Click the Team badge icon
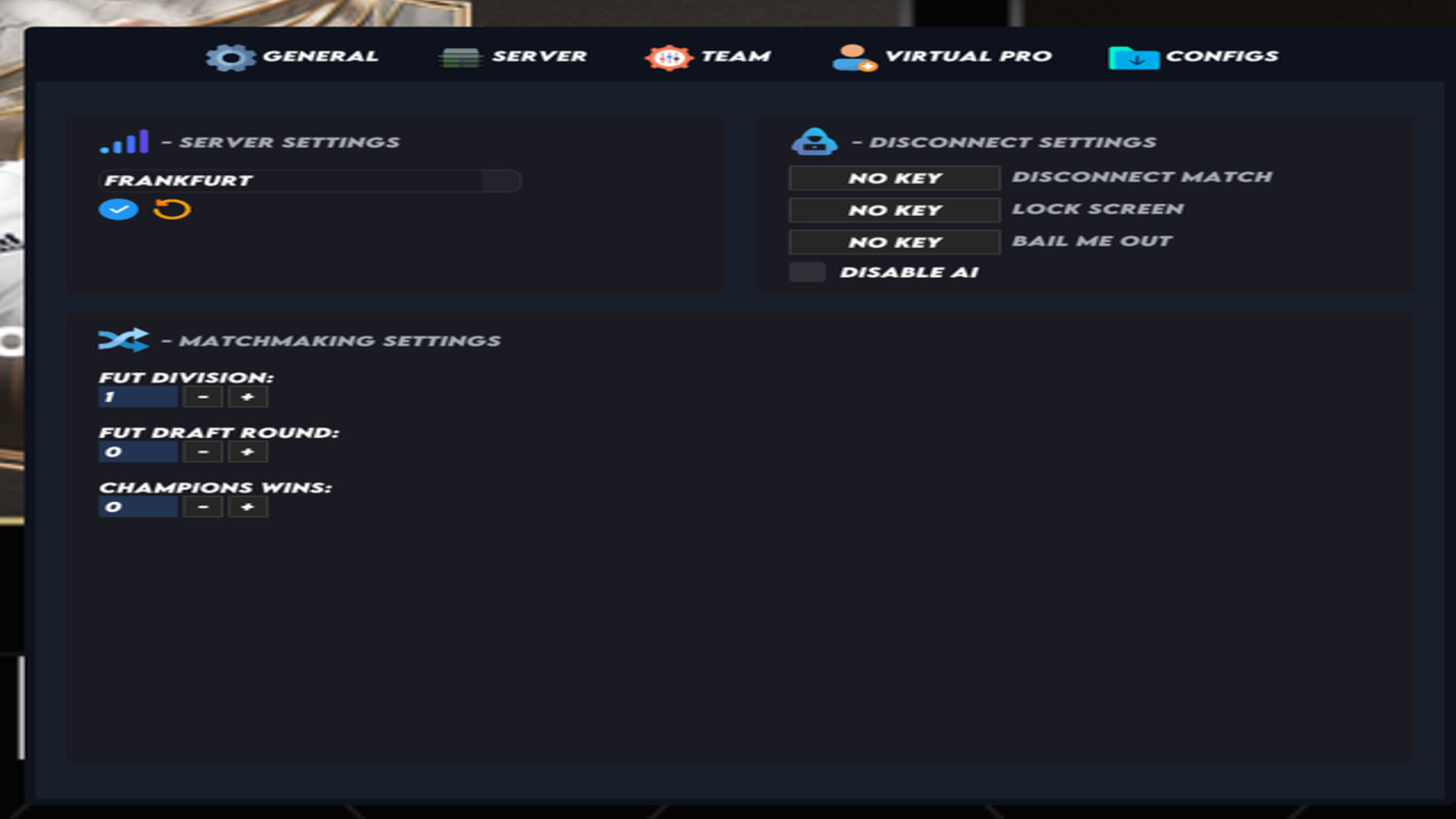Image resolution: width=1456 pixels, height=819 pixels. click(669, 57)
